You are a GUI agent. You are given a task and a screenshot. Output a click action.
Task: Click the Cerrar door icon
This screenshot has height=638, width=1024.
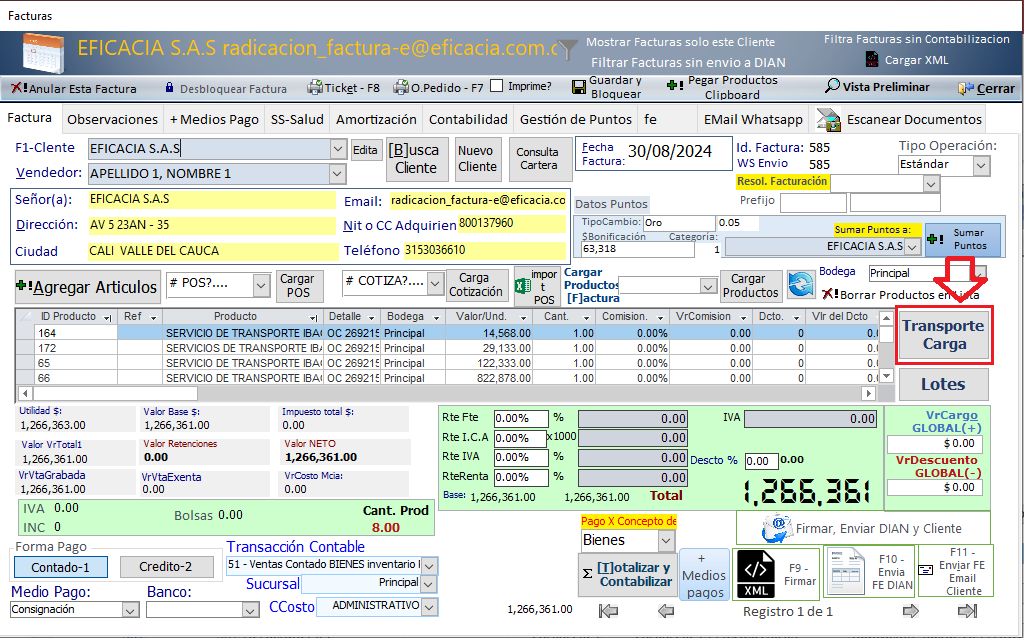click(x=966, y=88)
